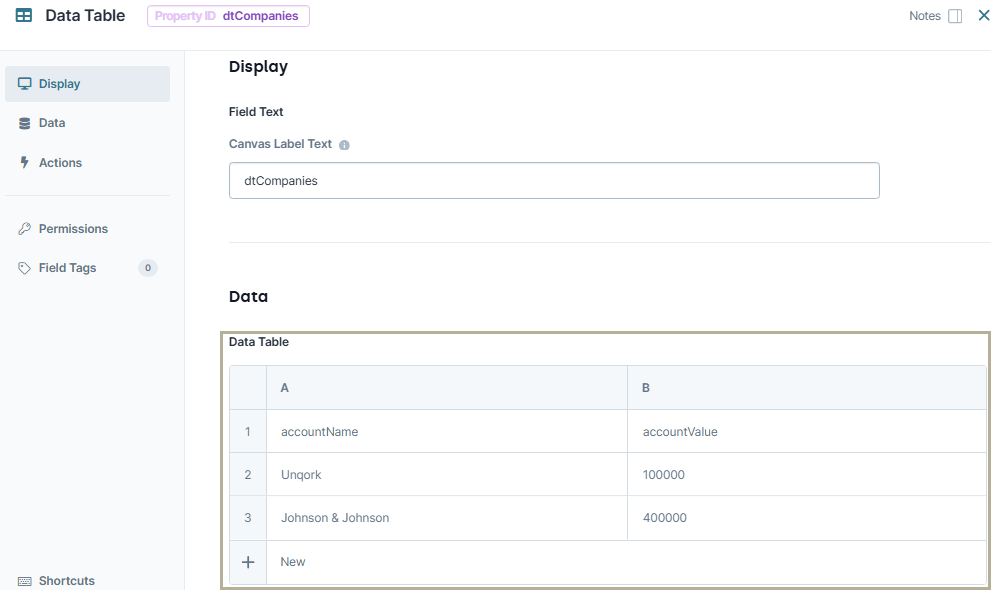
Task: Edit the Canvas Label Text field
Action: (x=553, y=180)
